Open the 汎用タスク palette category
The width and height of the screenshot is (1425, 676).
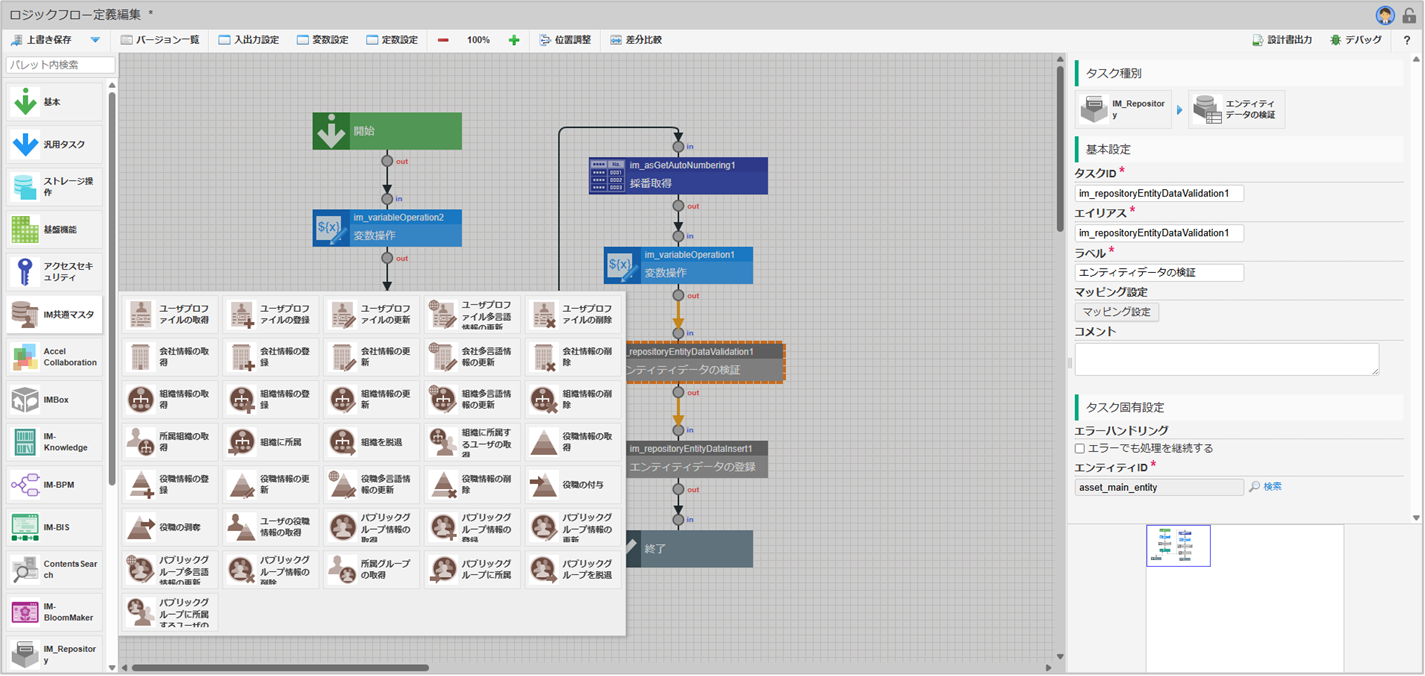55,145
